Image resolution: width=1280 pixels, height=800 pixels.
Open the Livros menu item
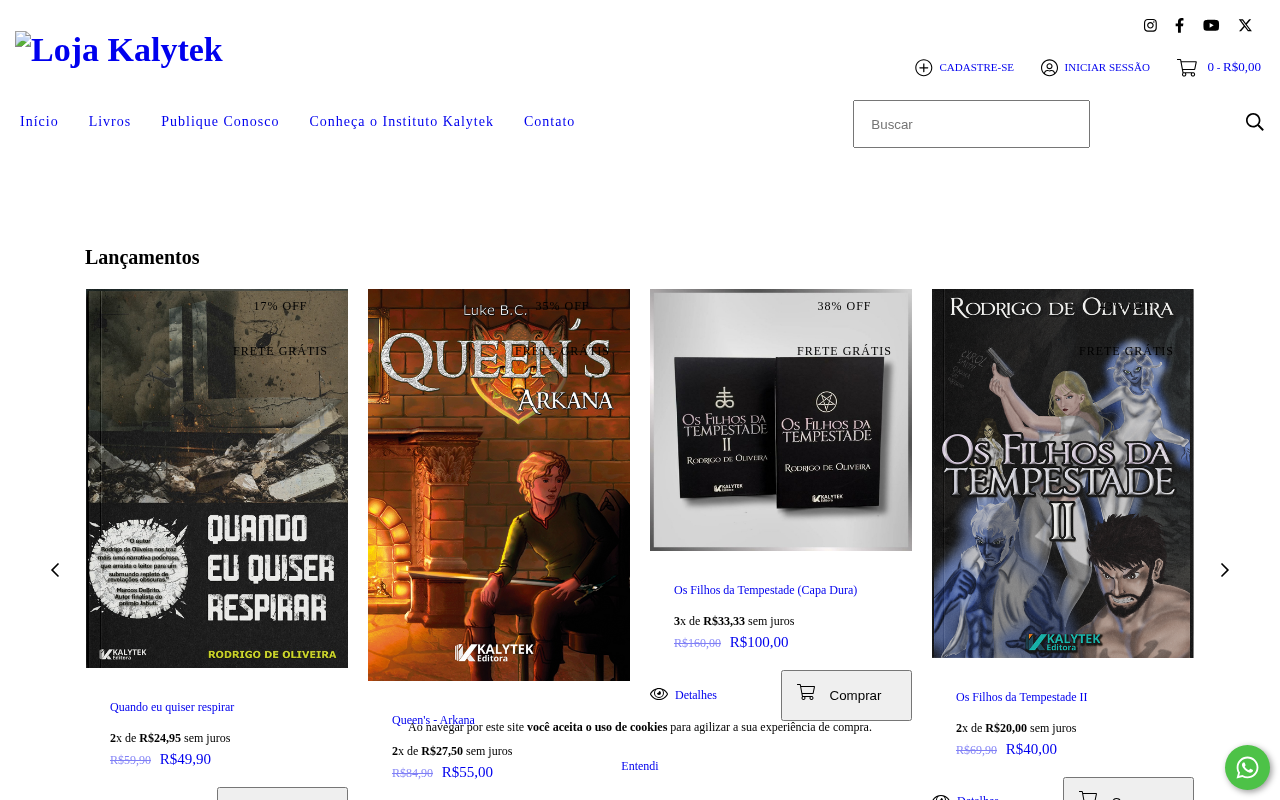(110, 121)
